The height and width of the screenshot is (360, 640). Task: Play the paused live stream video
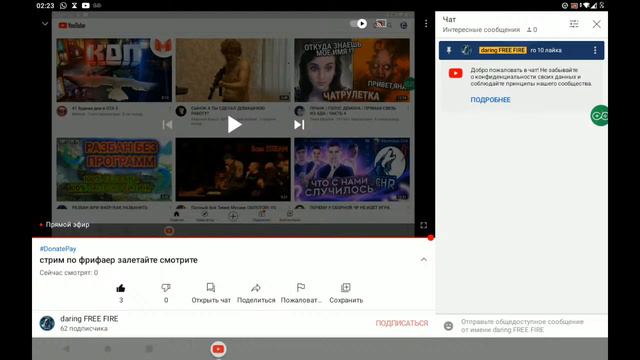(x=234, y=124)
